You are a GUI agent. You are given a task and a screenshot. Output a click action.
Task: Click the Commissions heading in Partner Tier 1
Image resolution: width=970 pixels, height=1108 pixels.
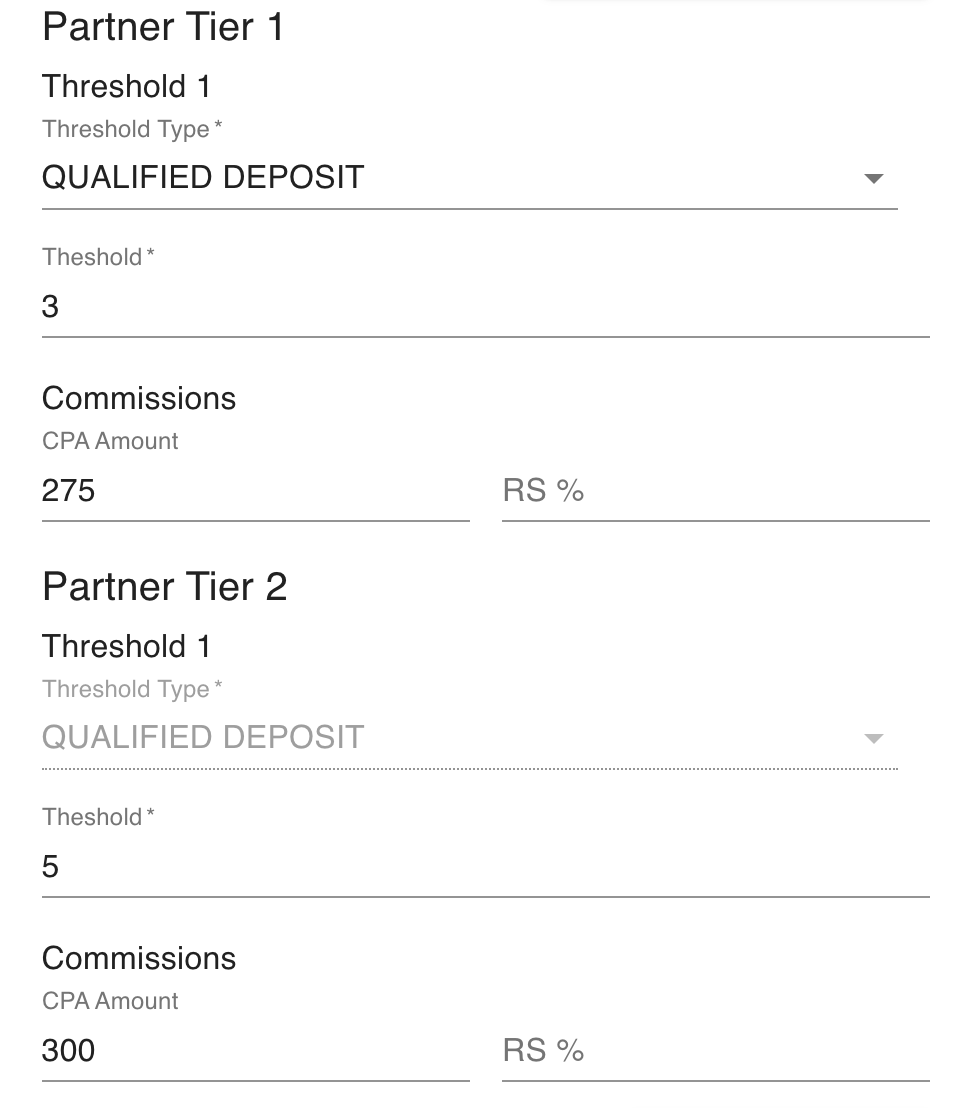tap(139, 398)
